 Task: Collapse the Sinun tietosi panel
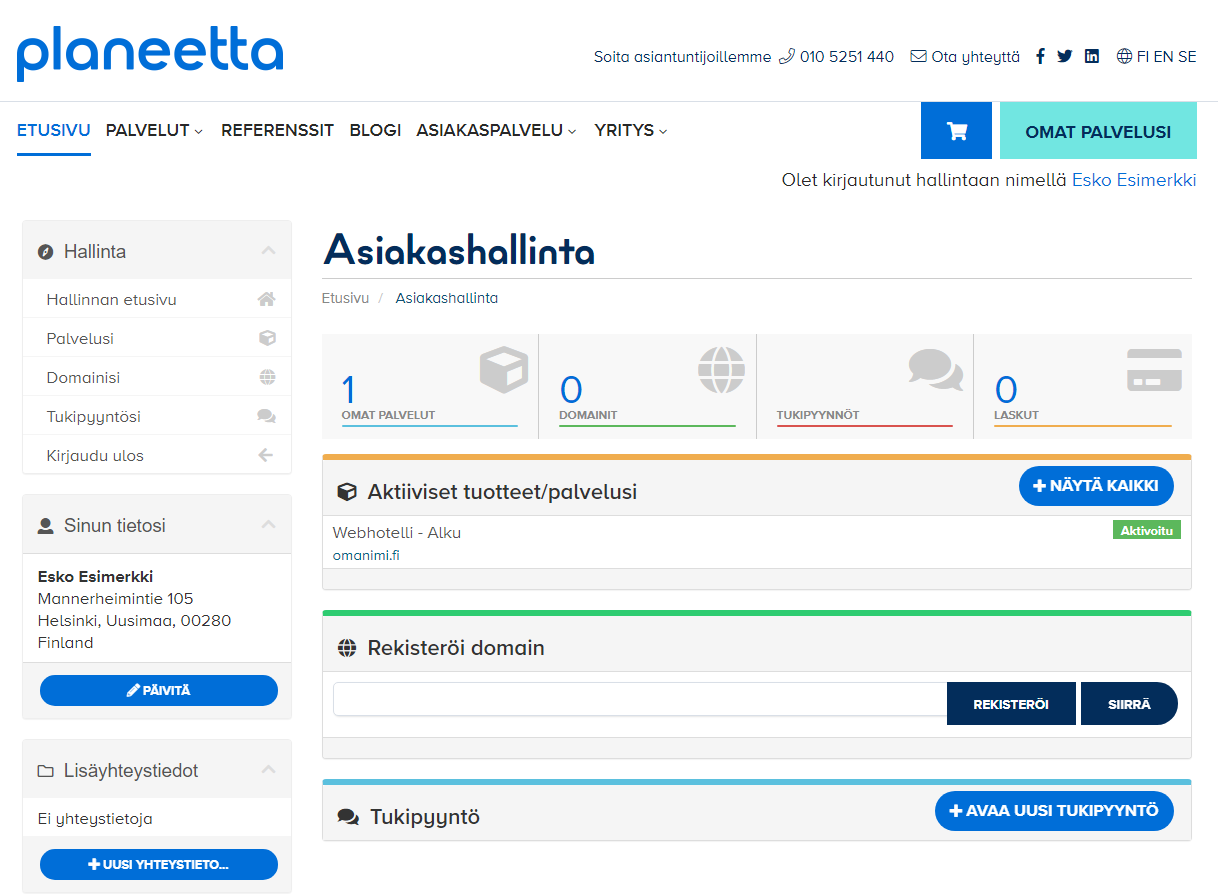268,524
